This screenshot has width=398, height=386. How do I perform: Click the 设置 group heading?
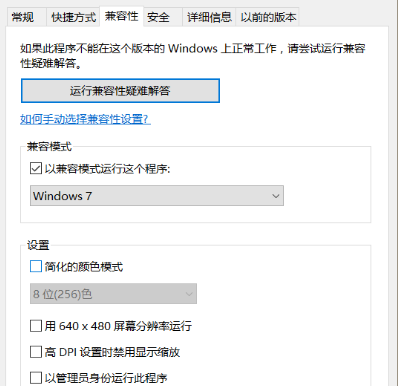pyautogui.click(x=38, y=245)
